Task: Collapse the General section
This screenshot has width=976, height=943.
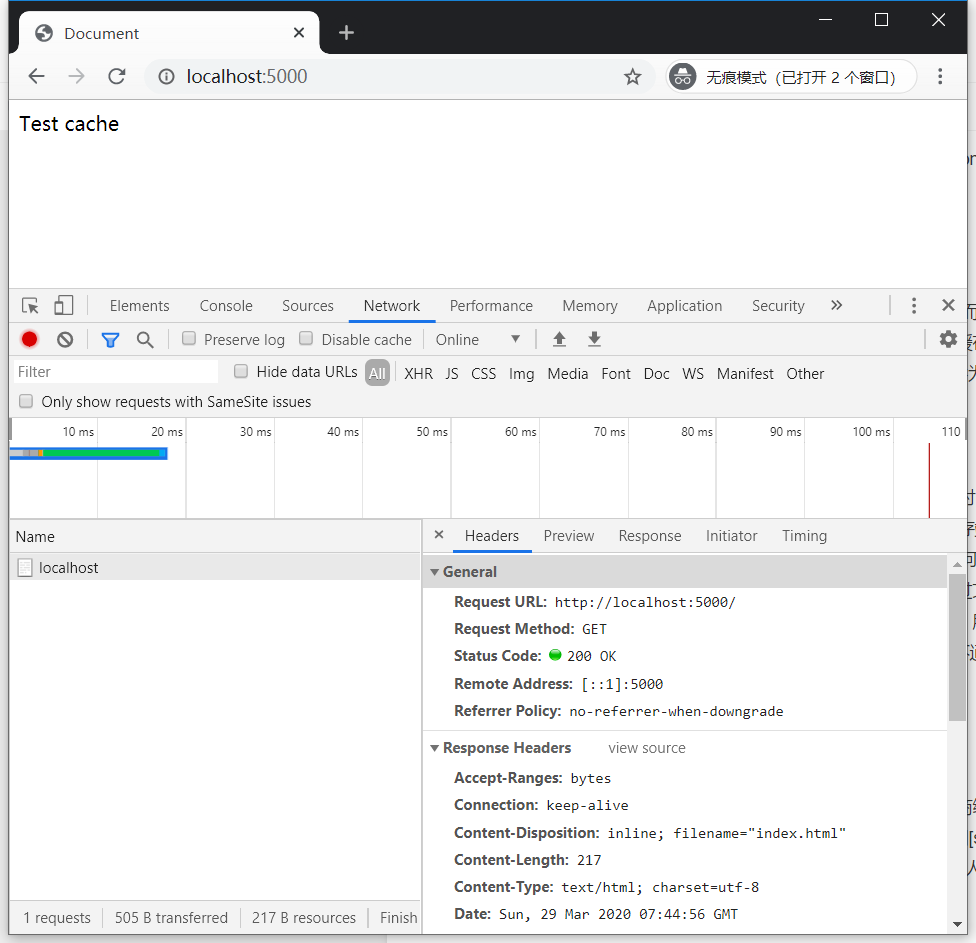Action: point(434,572)
